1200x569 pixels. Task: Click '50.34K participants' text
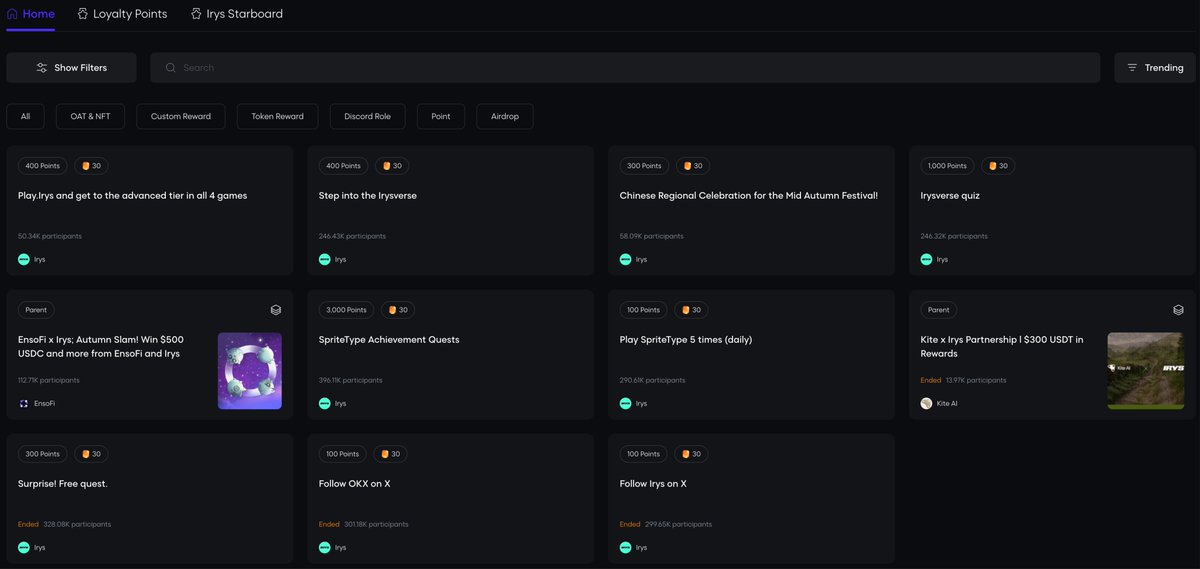50,236
